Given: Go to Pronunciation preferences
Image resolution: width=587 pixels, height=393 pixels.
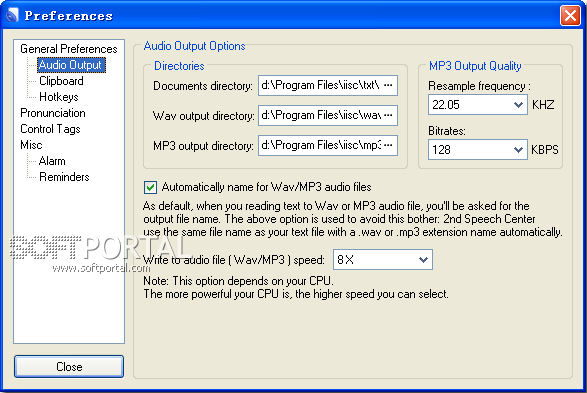Looking at the screenshot, I should tap(53, 113).
